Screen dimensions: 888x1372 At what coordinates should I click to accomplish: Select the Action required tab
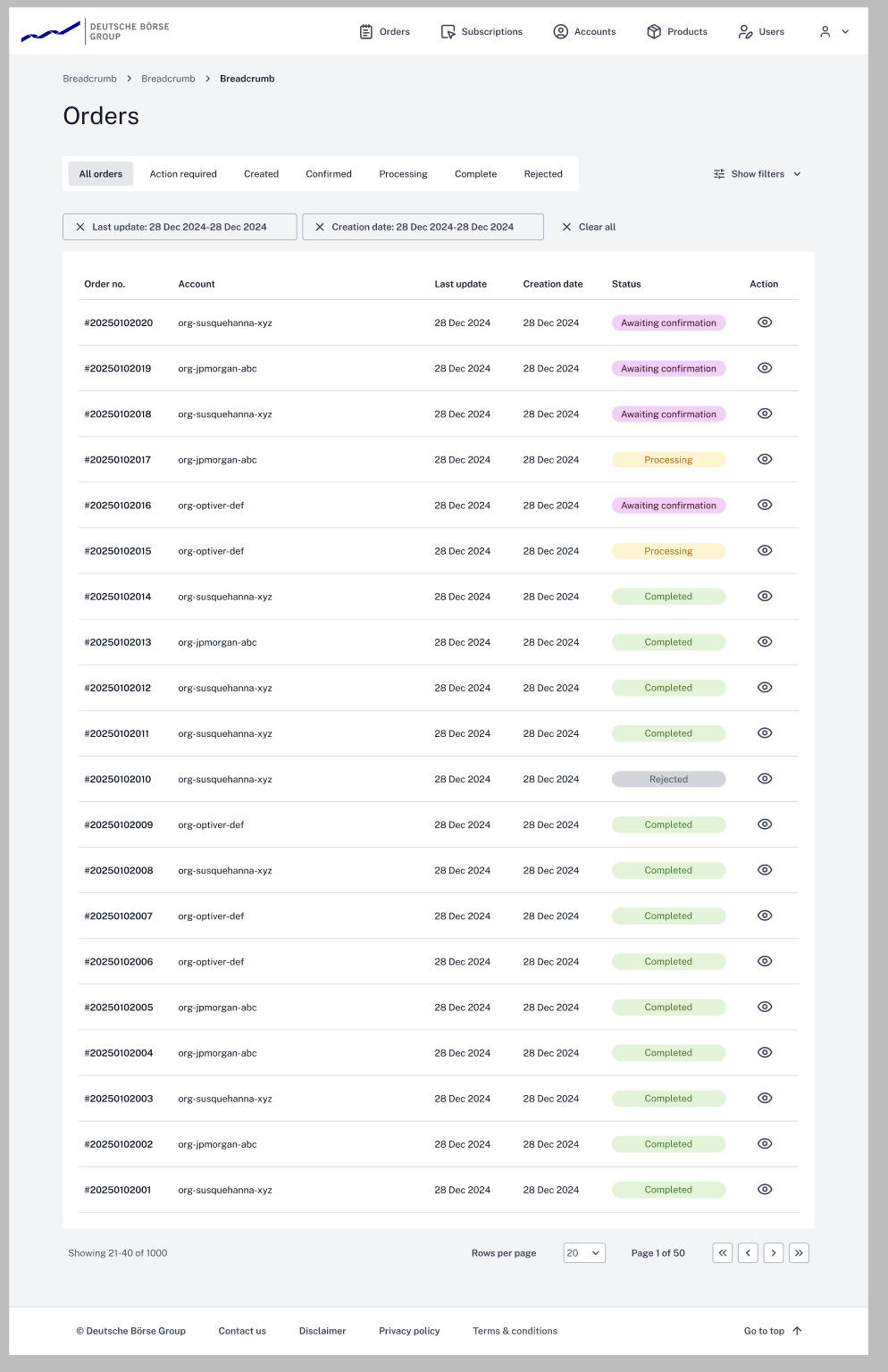pyautogui.click(x=183, y=173)
